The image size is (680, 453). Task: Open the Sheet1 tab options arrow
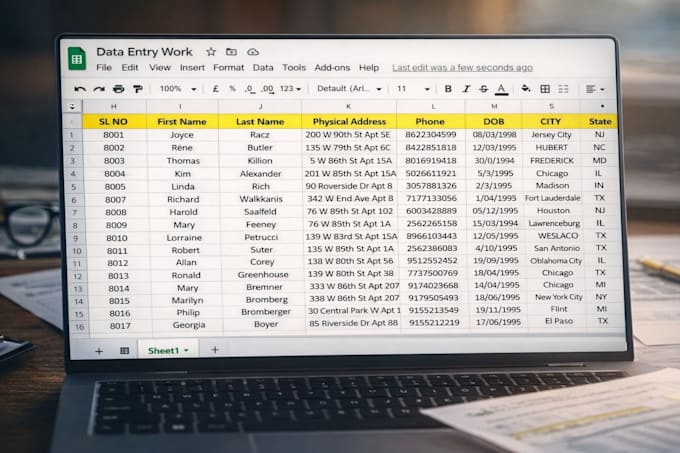point(186,350)
